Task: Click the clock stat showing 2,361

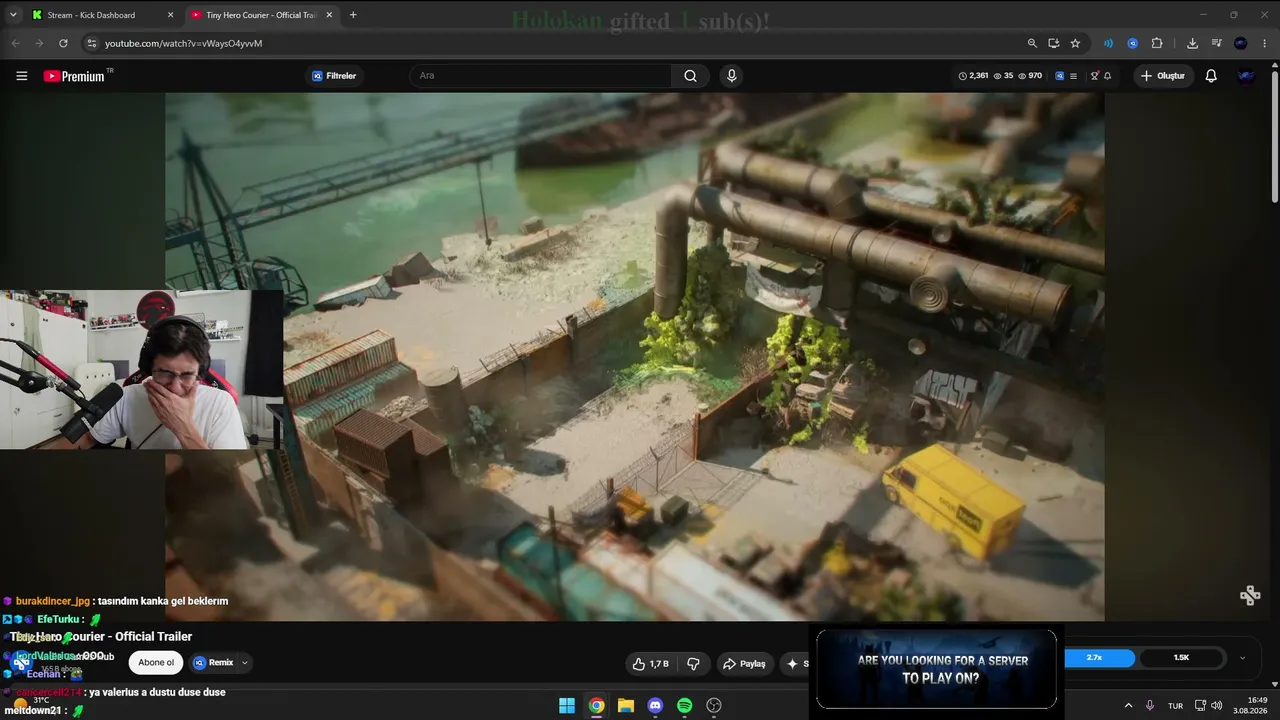Action: tap(973, 76)
